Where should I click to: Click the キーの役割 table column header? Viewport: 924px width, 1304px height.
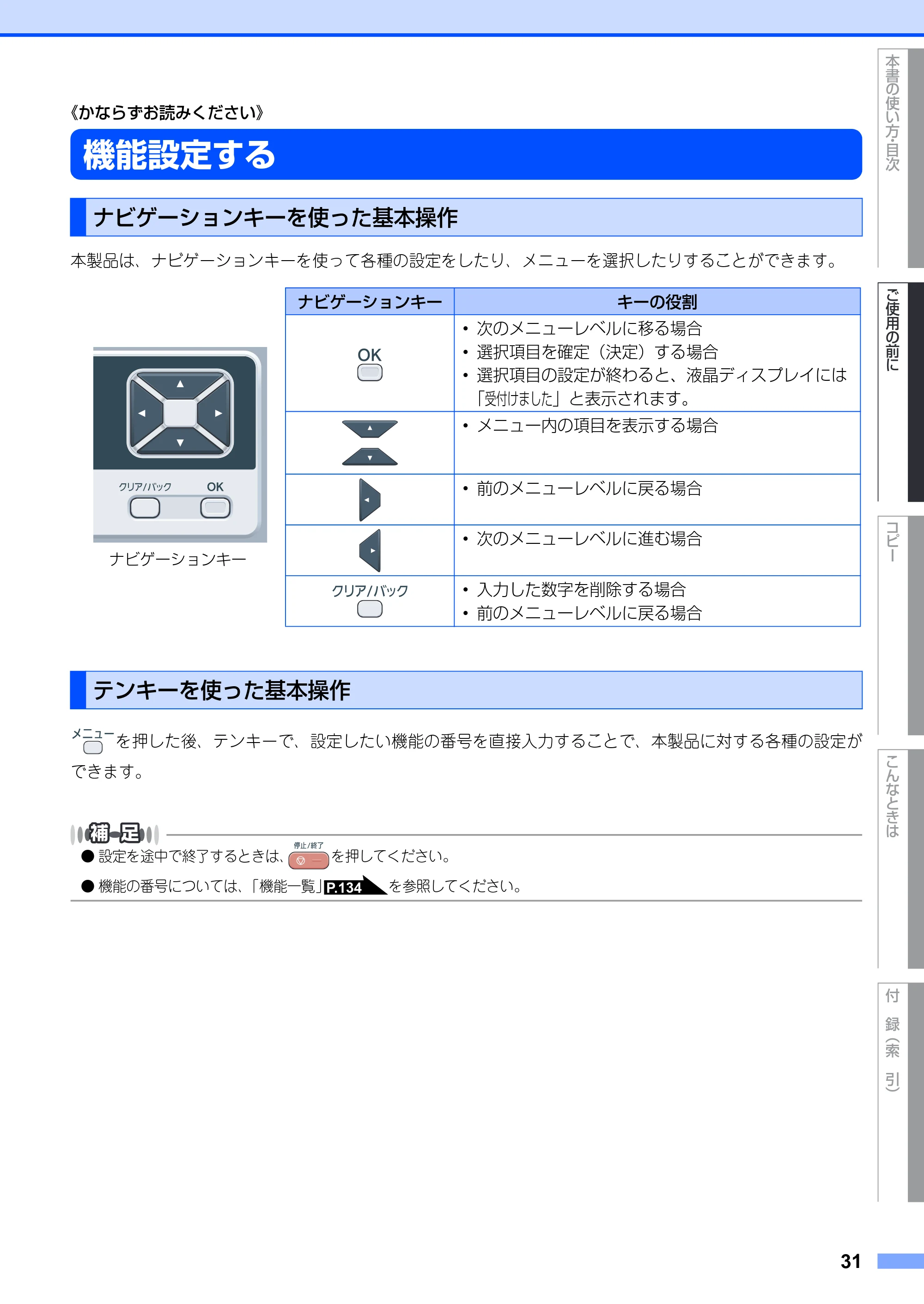(x=657, y=302)
